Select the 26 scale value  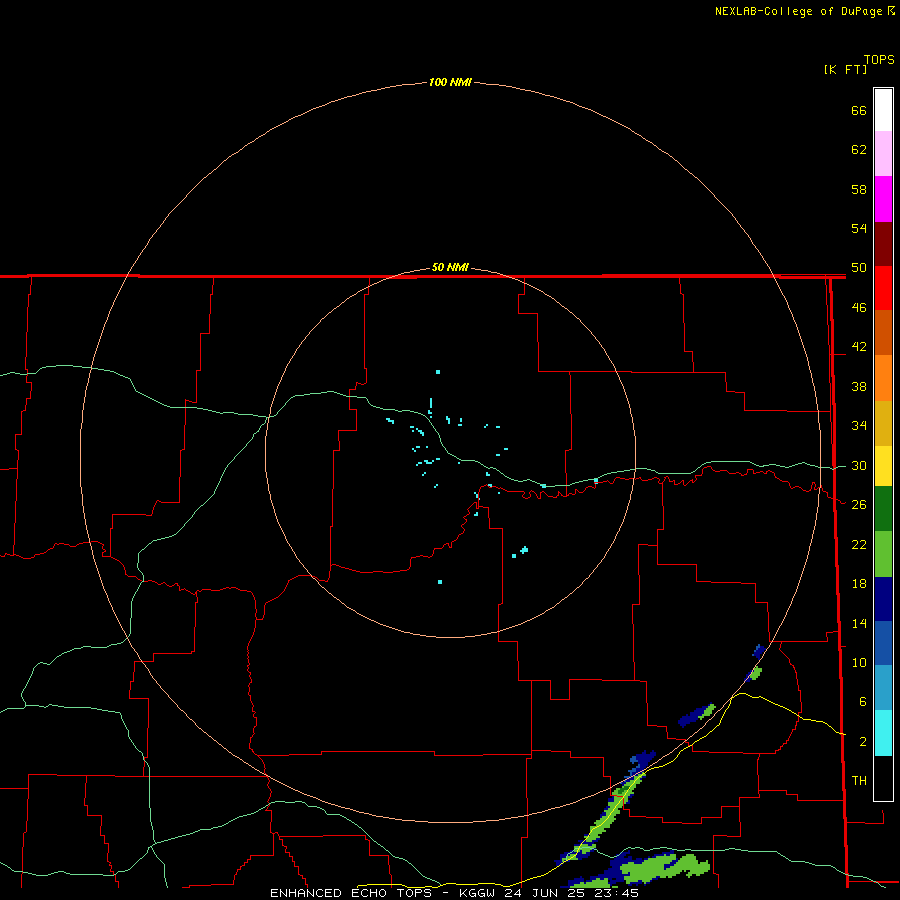coord(859,505)
